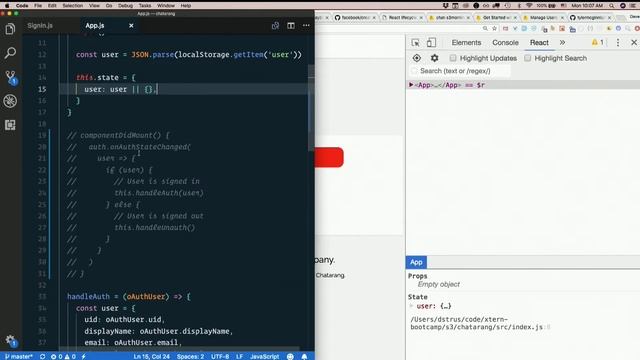Close the DevTools panel
This screenshot has height=360, width=640.
pyautogui.click(x=634, y=42)
